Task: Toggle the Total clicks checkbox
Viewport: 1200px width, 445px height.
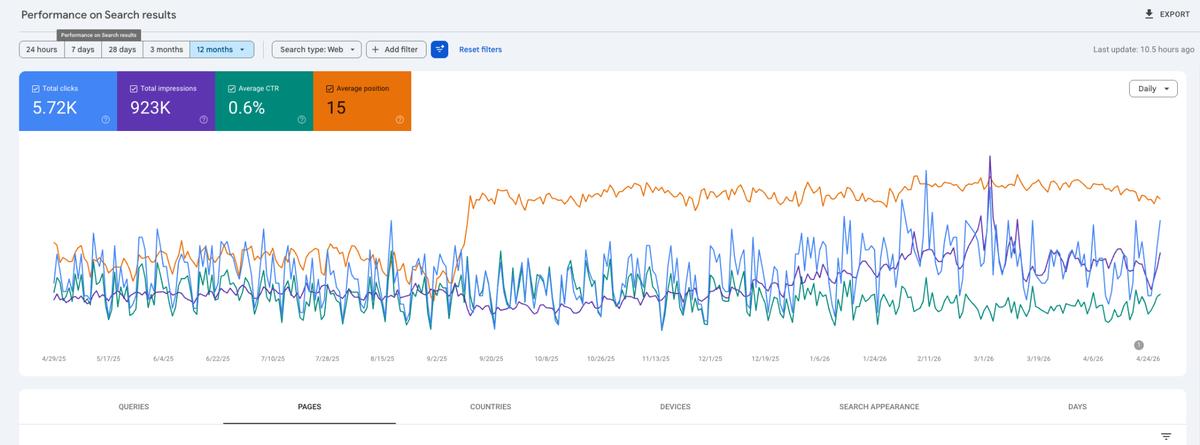Action: point(36,88)
